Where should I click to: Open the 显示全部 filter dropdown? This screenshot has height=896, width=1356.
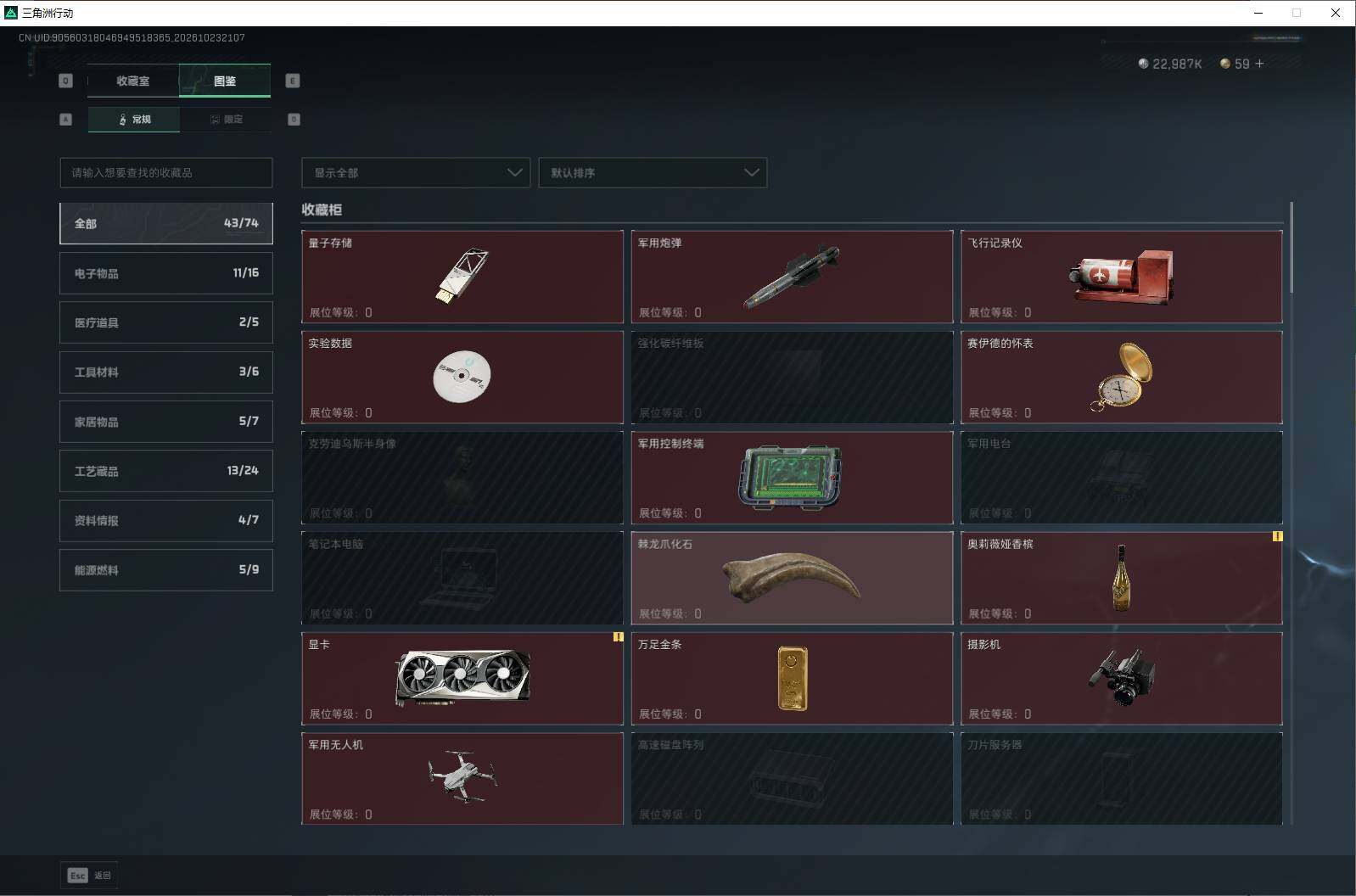click(x=416, y=172)
